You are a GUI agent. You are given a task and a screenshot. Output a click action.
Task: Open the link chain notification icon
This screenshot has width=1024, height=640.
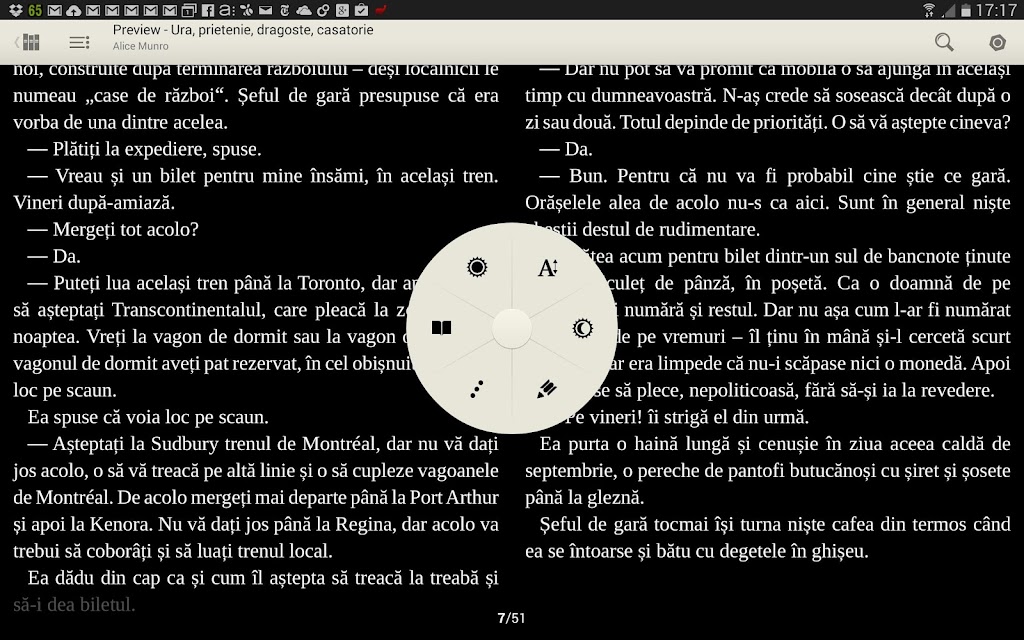pyautogui.click(x=323, y=10)
